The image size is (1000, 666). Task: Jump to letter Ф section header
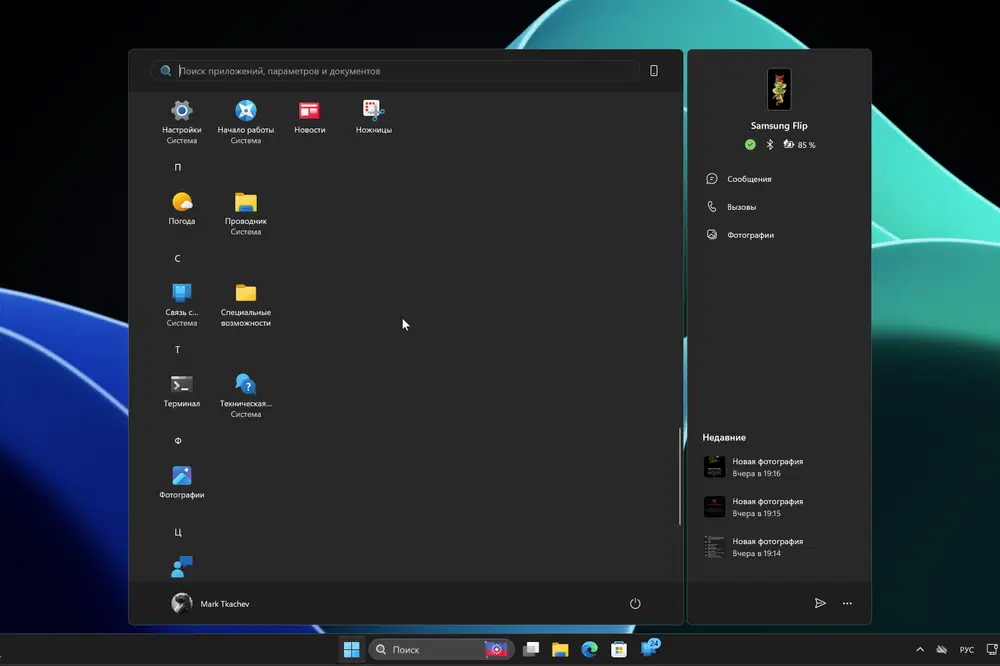click(178, 441)
